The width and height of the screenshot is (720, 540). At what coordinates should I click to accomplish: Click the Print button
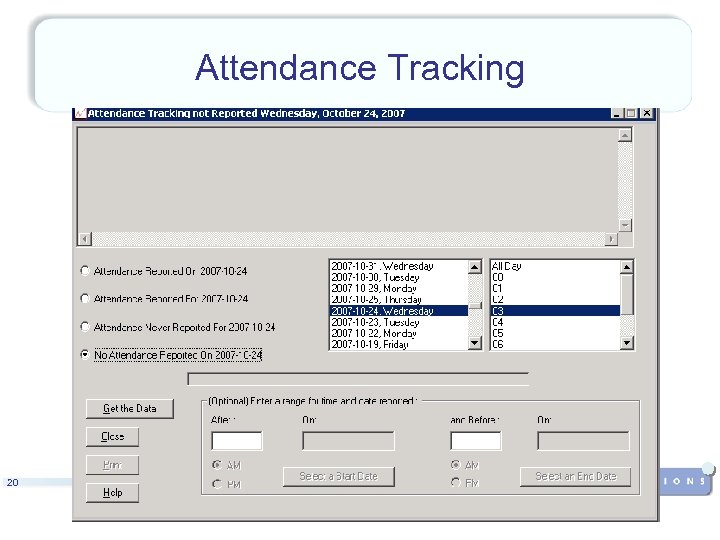(112, 465)
